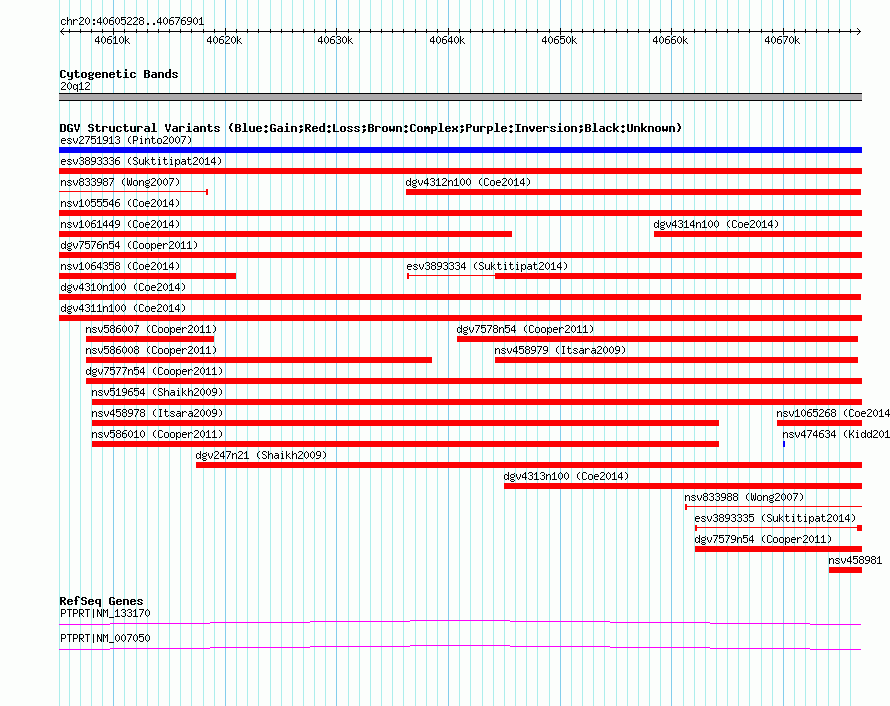Click the 40670k ruler tick label
This screenshot has height=706, width=890.
782,40
